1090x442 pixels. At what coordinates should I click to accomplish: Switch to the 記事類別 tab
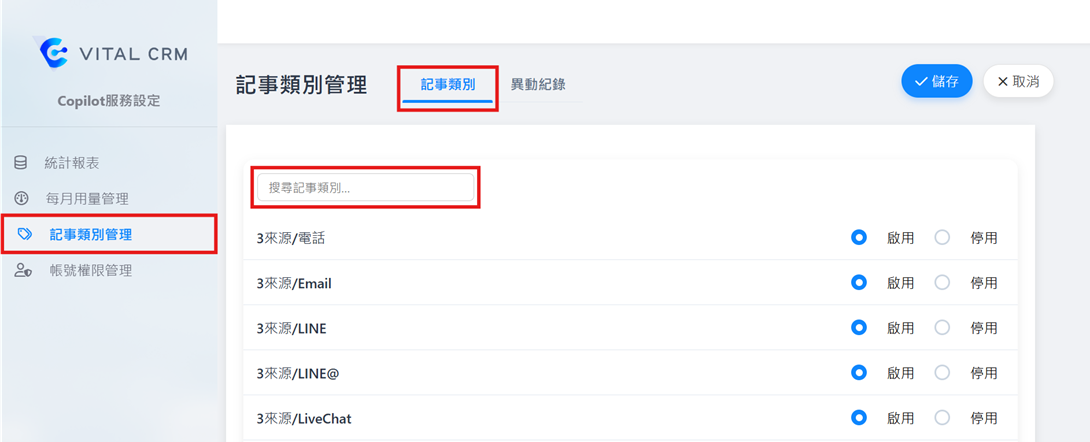[x=447, y=85]
